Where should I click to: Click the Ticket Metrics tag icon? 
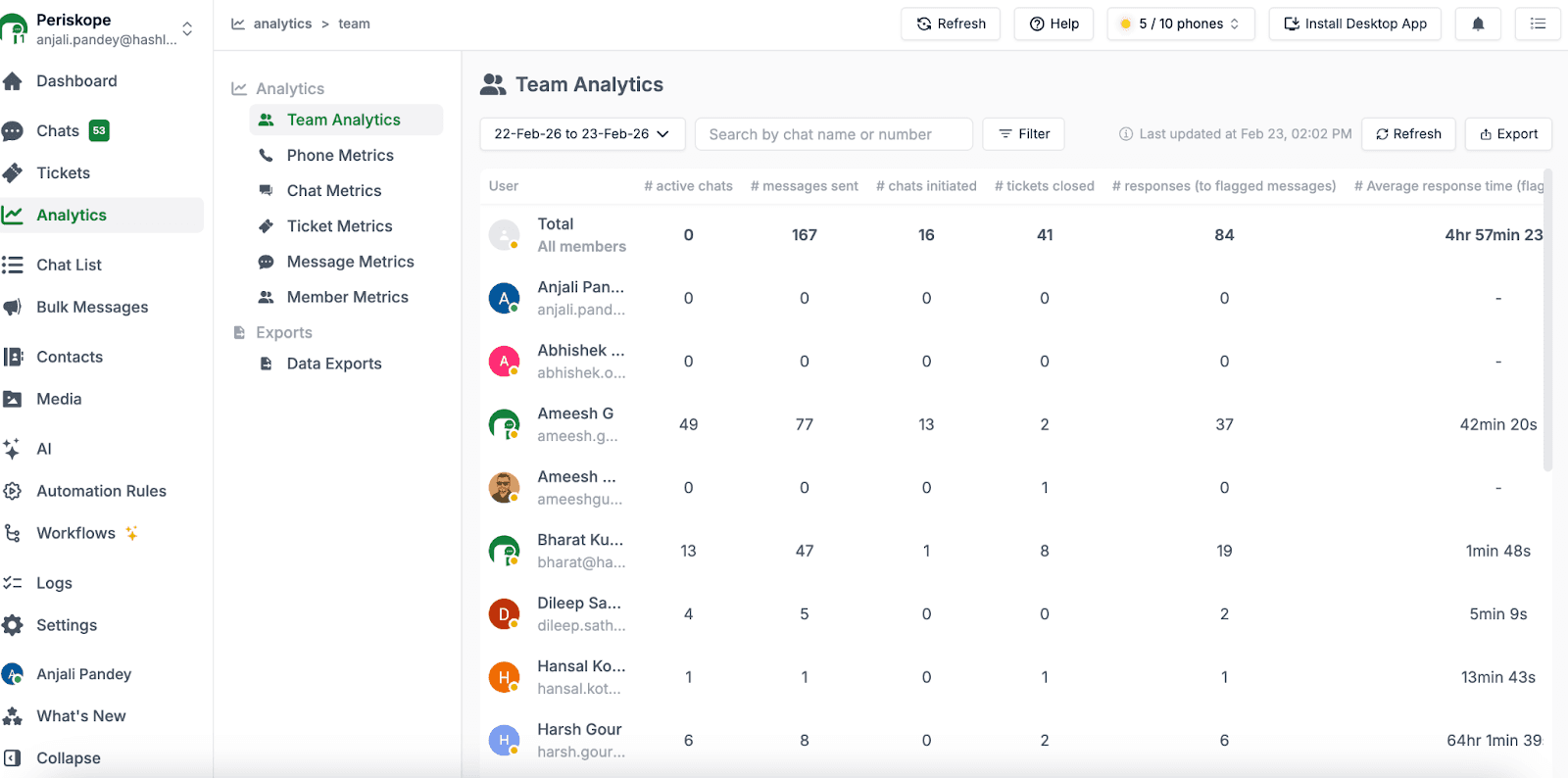(266, 226)
